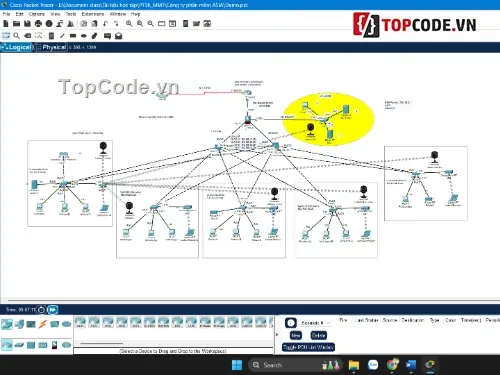
Task: Open the Window menu
Action: (118, 14)
